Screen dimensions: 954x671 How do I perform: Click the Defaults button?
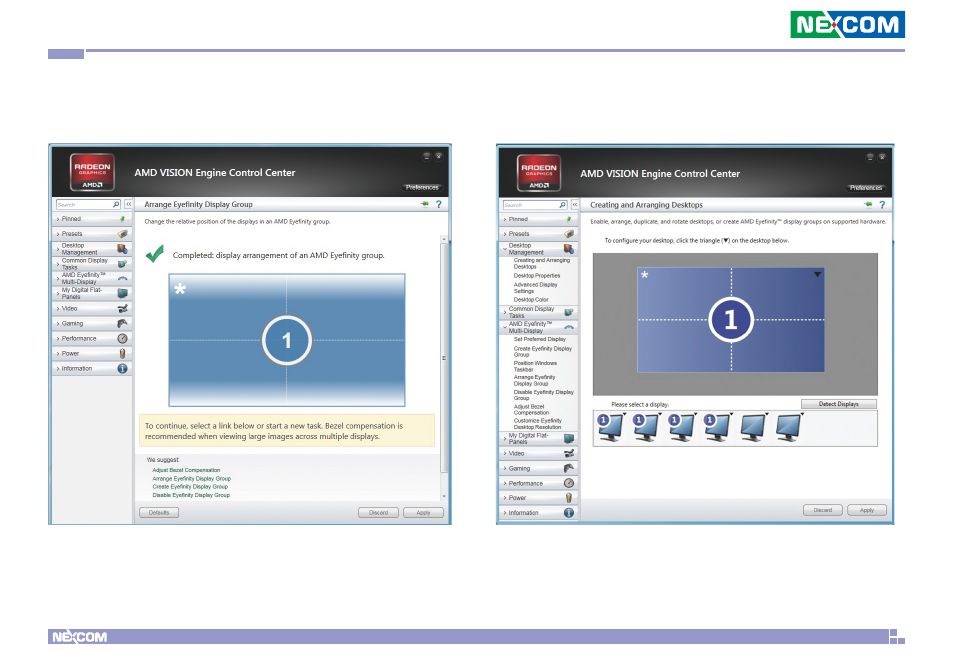pos(159,513)
